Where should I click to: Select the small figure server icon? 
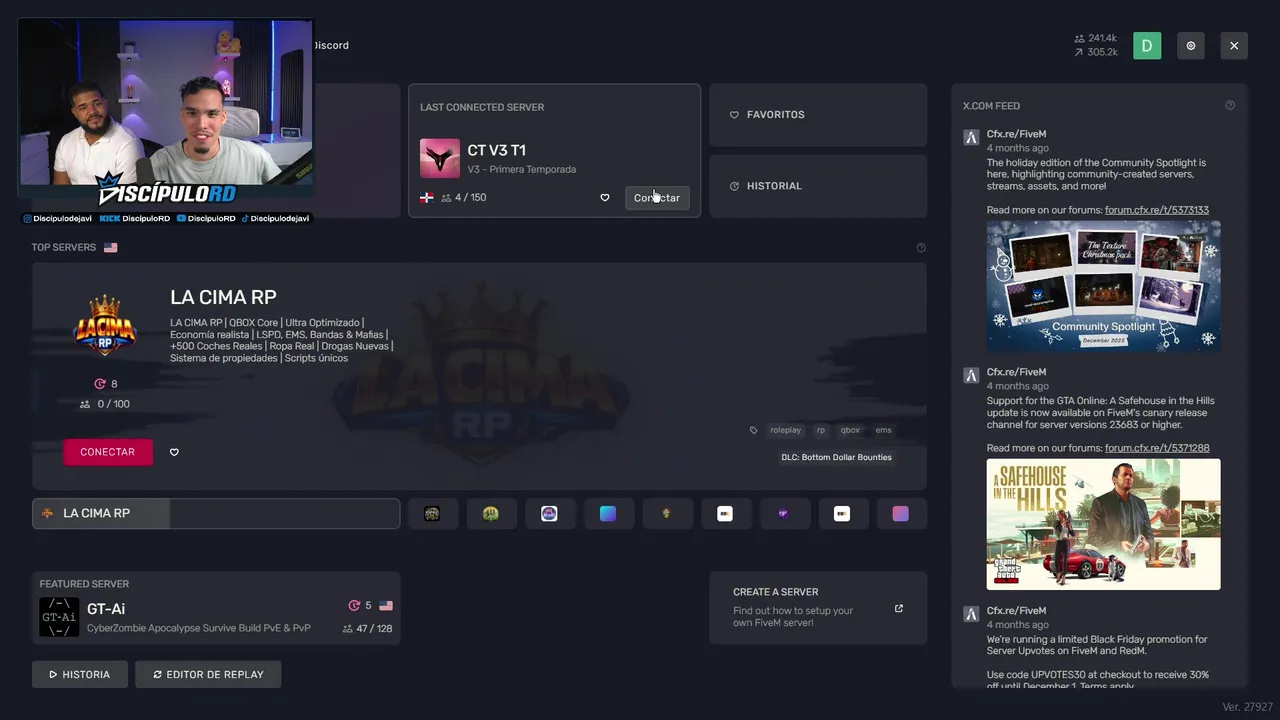666,514
